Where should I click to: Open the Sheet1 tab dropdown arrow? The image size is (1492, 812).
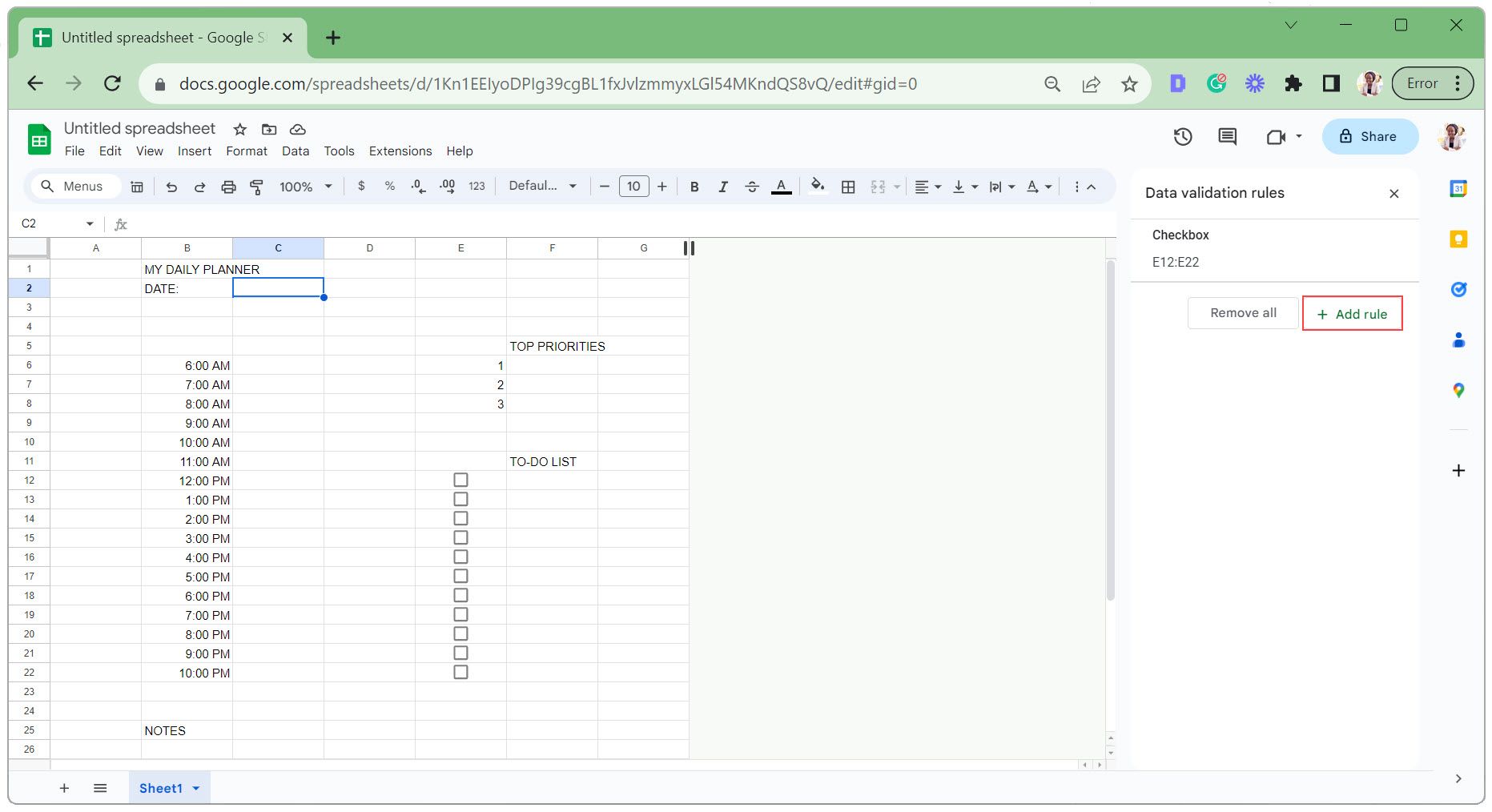click(196, 788)
